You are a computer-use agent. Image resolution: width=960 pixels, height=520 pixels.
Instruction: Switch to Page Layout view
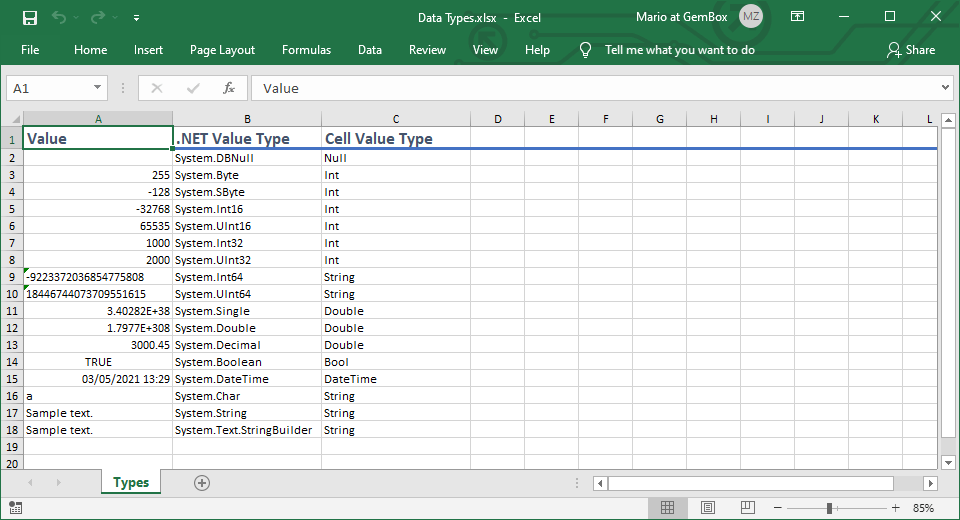(x=708, y=508)
